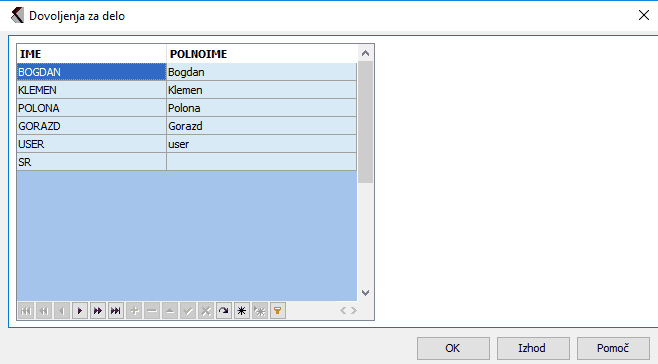The width and height of the screenshot is (658, 364).
Task: Click the horizontal scroll left arrow
Action: click(x=343, y=310)
